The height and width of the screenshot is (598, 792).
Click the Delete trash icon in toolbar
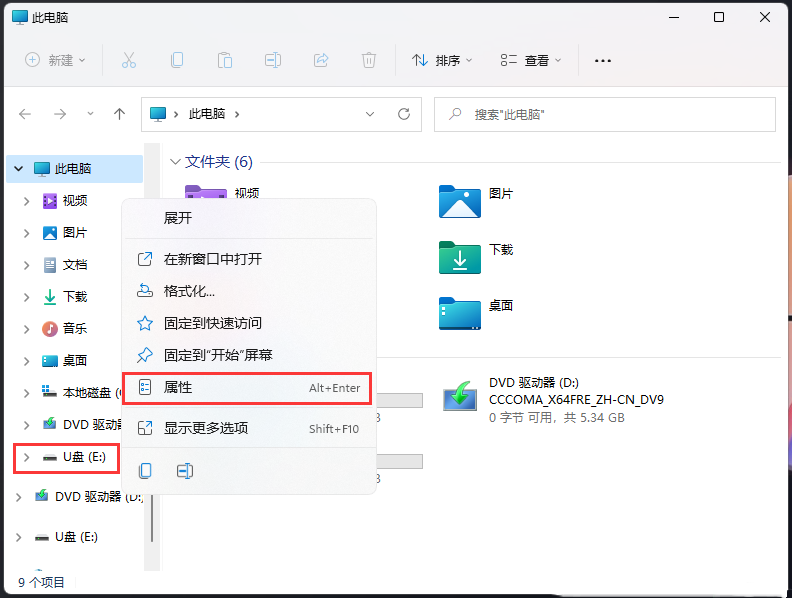pos(369,60)
